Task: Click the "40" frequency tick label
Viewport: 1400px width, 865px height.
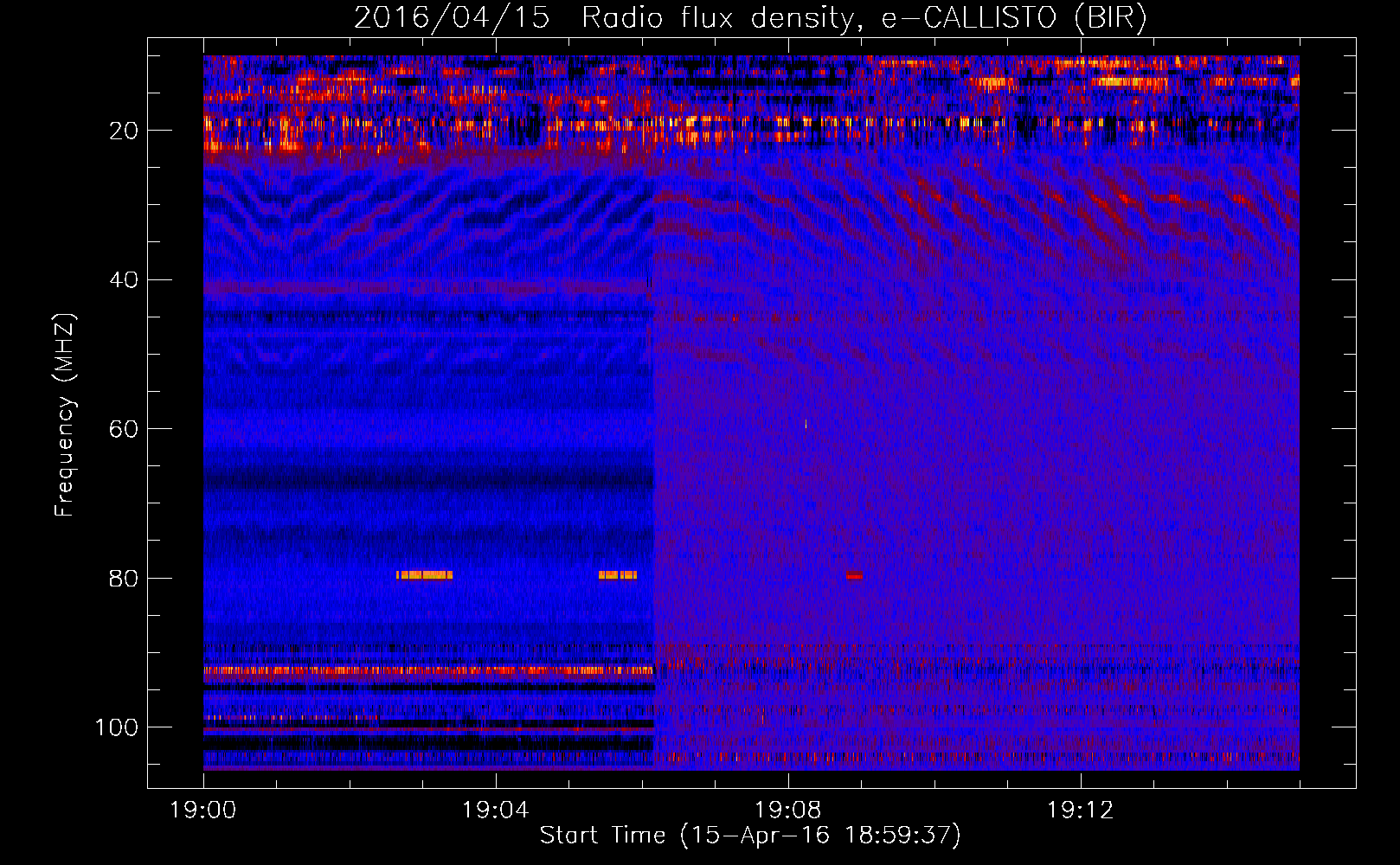Action: 124,280
